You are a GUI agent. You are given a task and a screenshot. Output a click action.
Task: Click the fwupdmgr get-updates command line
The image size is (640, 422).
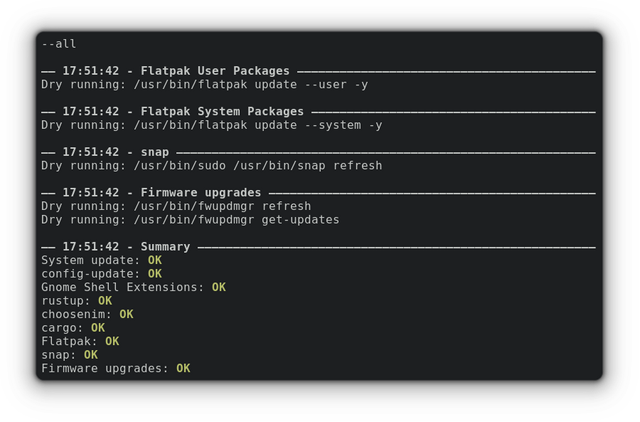(190, 219)
